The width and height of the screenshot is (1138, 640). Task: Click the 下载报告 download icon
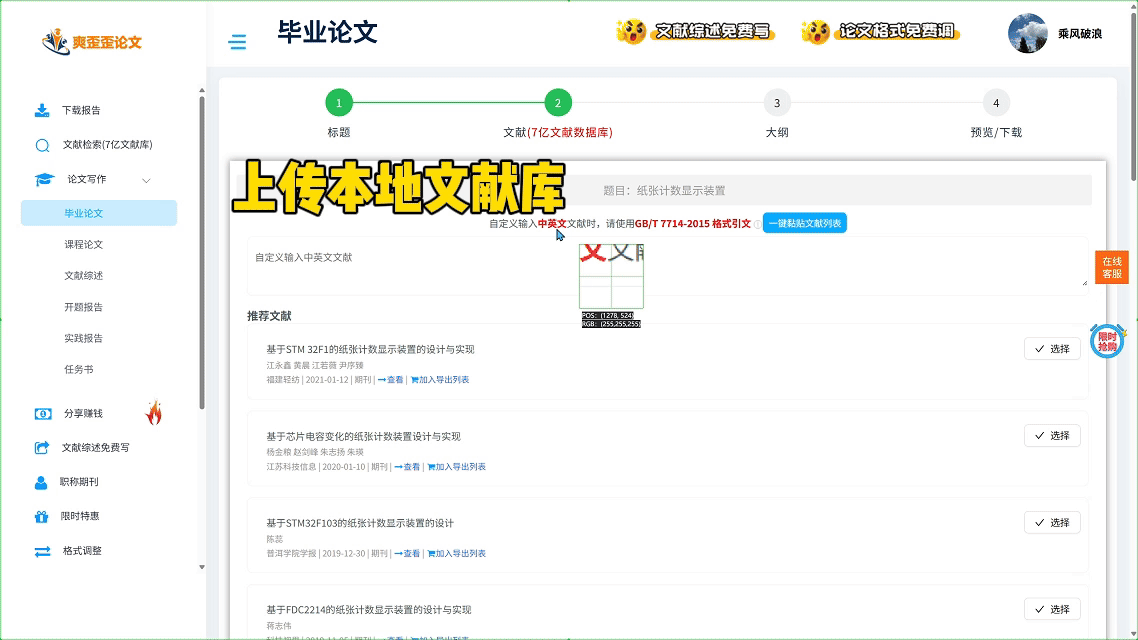tap(42, 110)
